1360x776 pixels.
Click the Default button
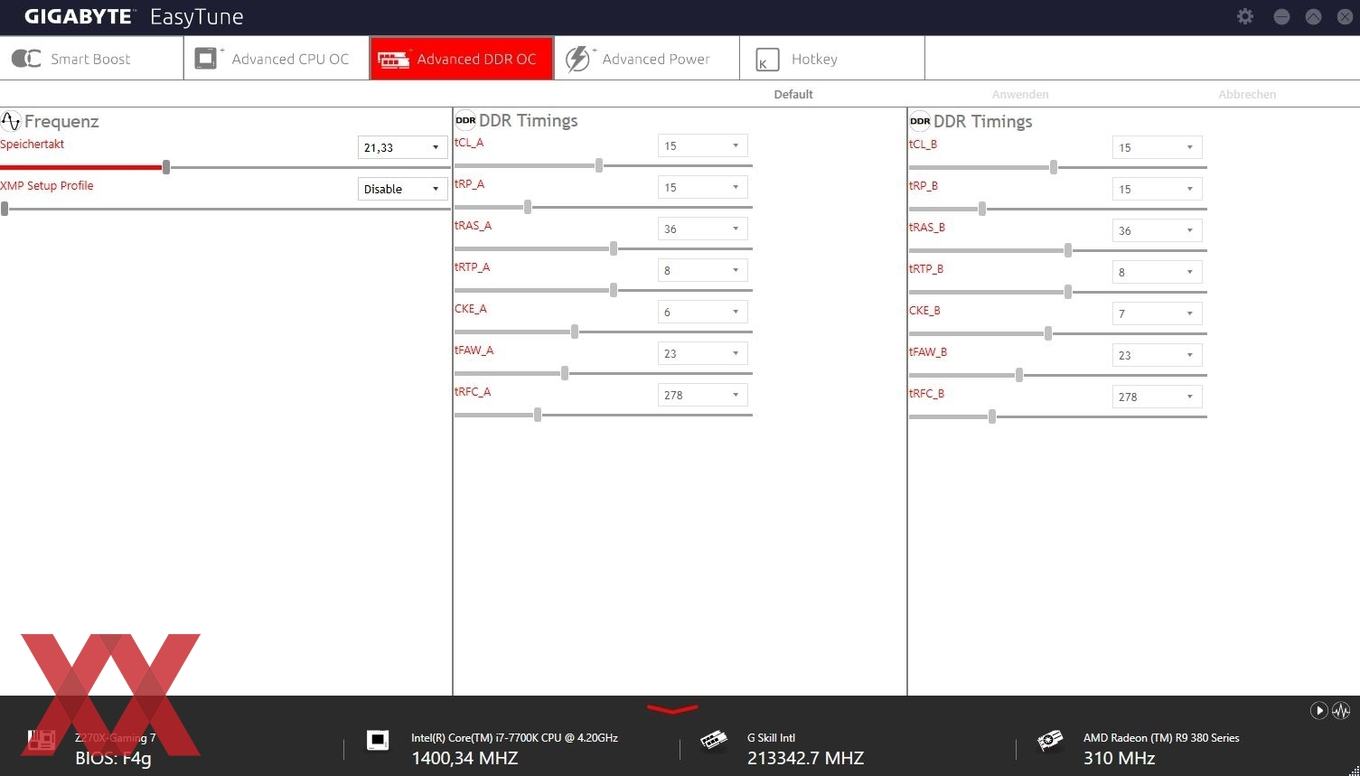click(793, 94)
